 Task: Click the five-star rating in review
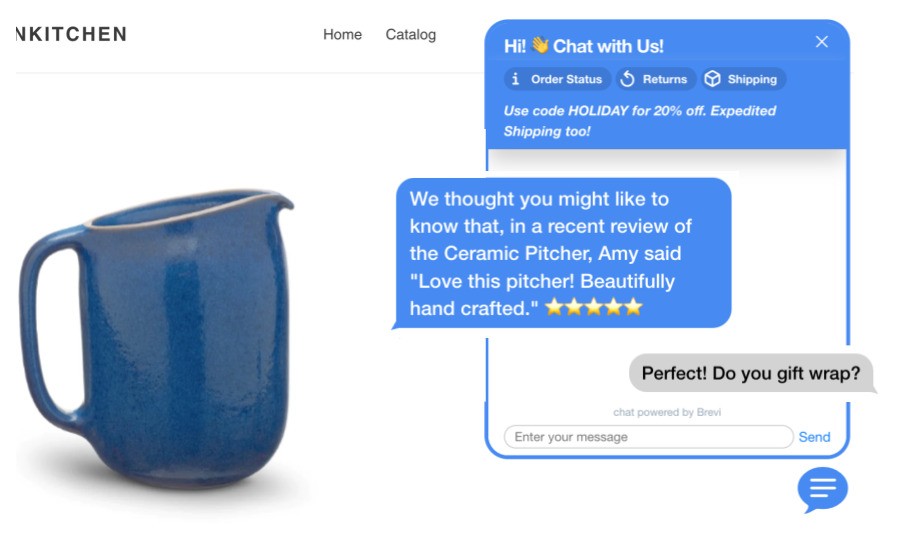coord(593,308)
